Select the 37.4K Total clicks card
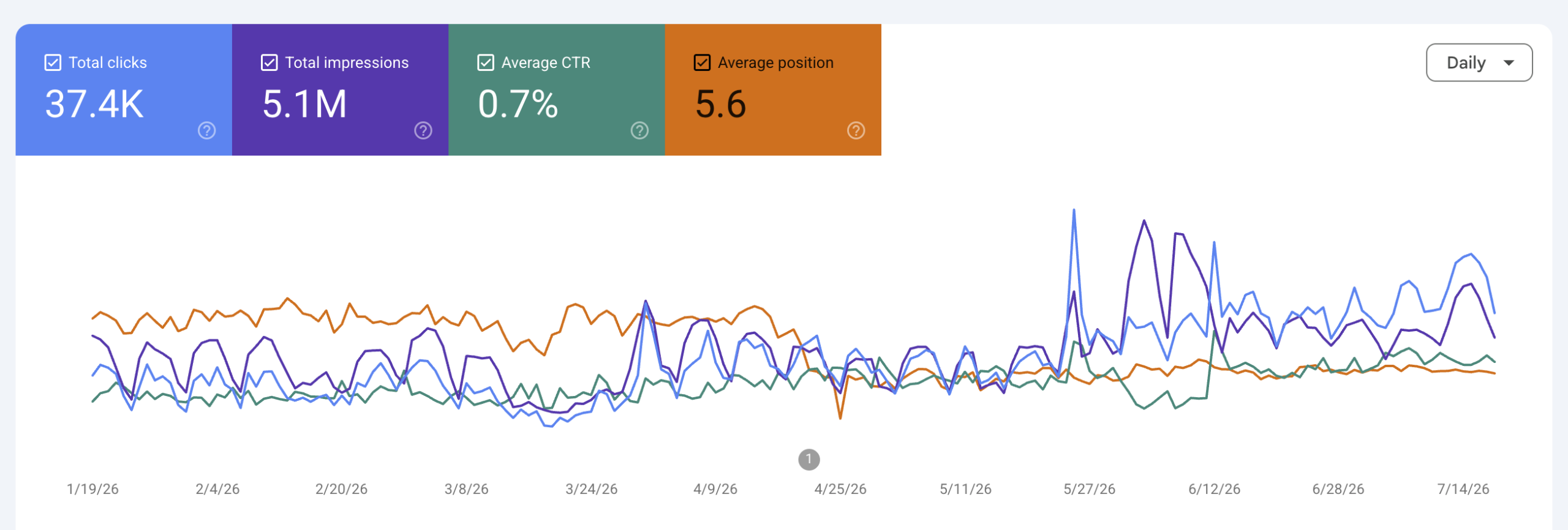Screen dimensions: 1568x530 tap(124, 90)
